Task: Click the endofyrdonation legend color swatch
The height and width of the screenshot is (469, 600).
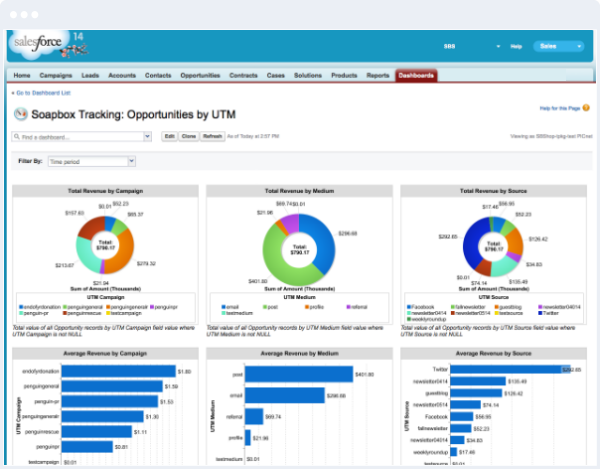Action: tap(21, 307)
